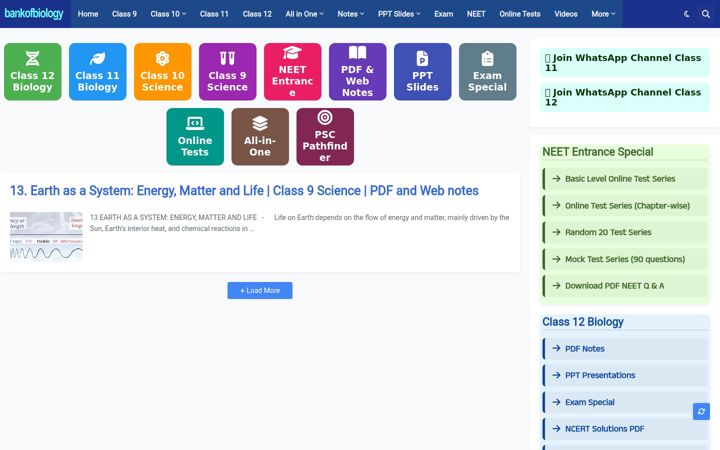Click arrow icon beside Class 12 PDF Notes
The width and height of the screenshot is (720, 450).
coord(556,349)
